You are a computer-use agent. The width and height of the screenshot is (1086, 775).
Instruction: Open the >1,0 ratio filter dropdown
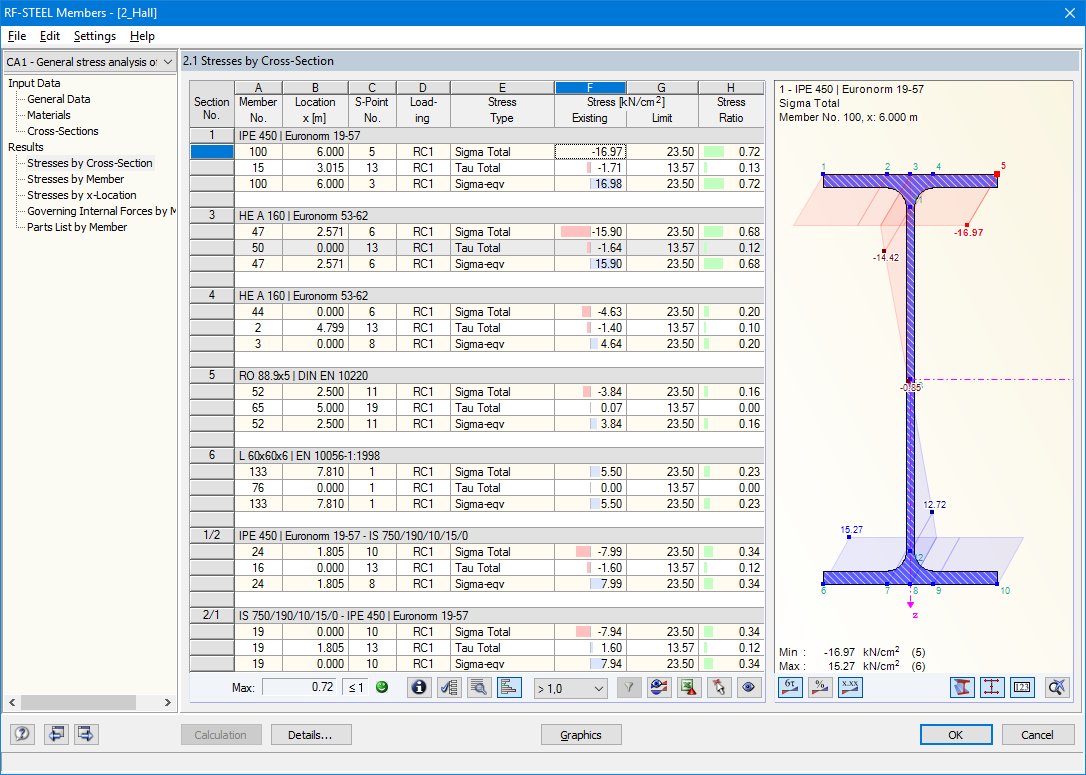click(x=570, y=687)
